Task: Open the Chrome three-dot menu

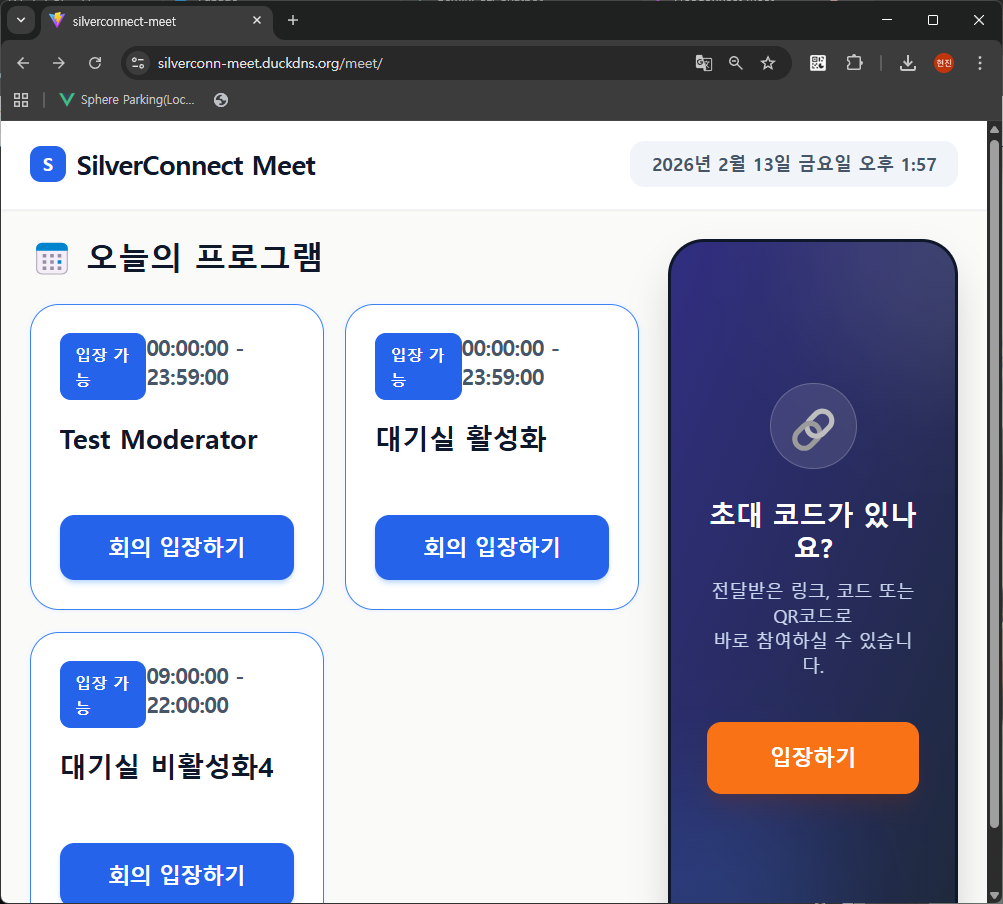Action: 979,63
